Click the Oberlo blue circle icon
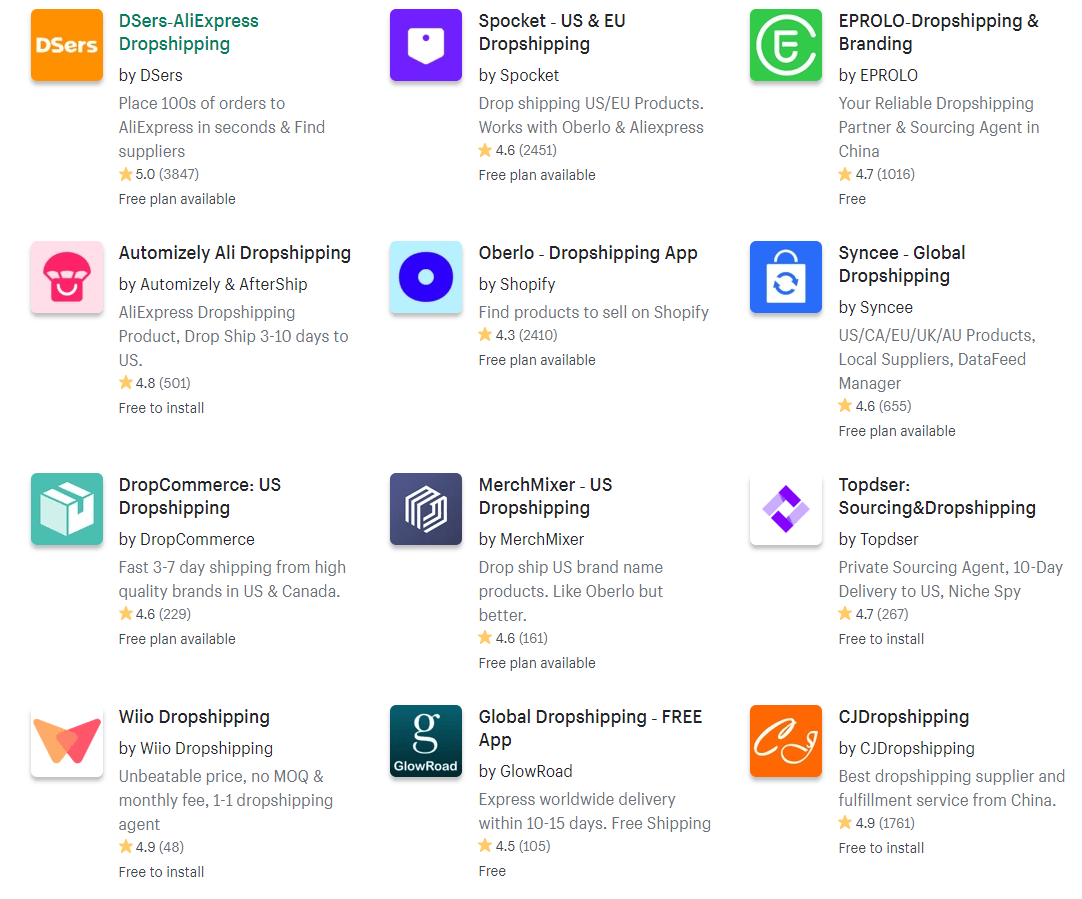 pos(426,277)
